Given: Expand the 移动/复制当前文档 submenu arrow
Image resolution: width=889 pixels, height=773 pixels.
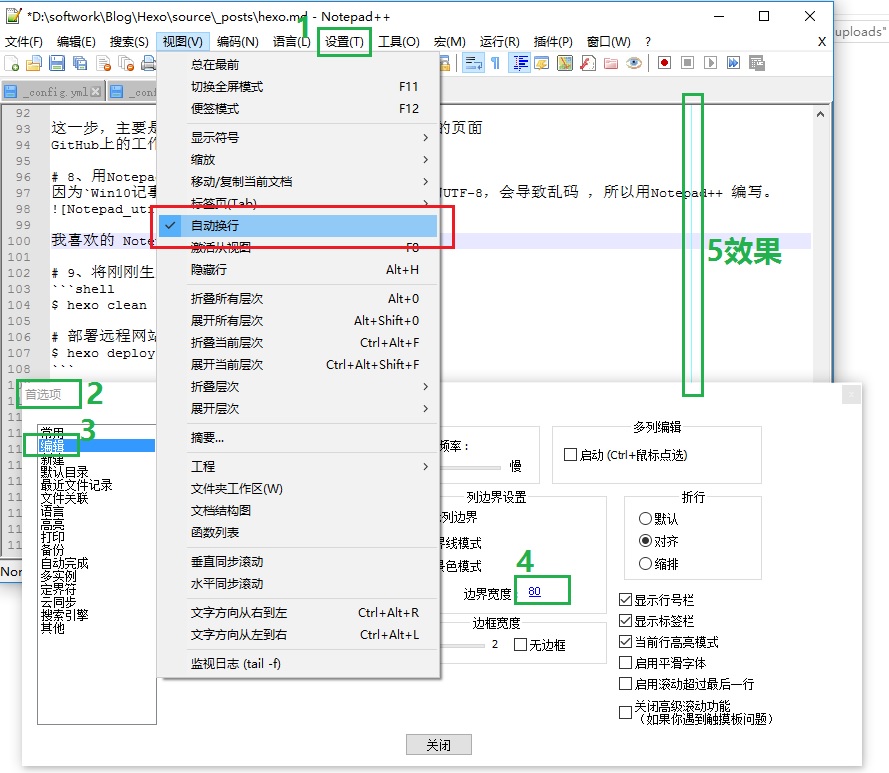Looking at the screenshot, I should click(425, 181).
